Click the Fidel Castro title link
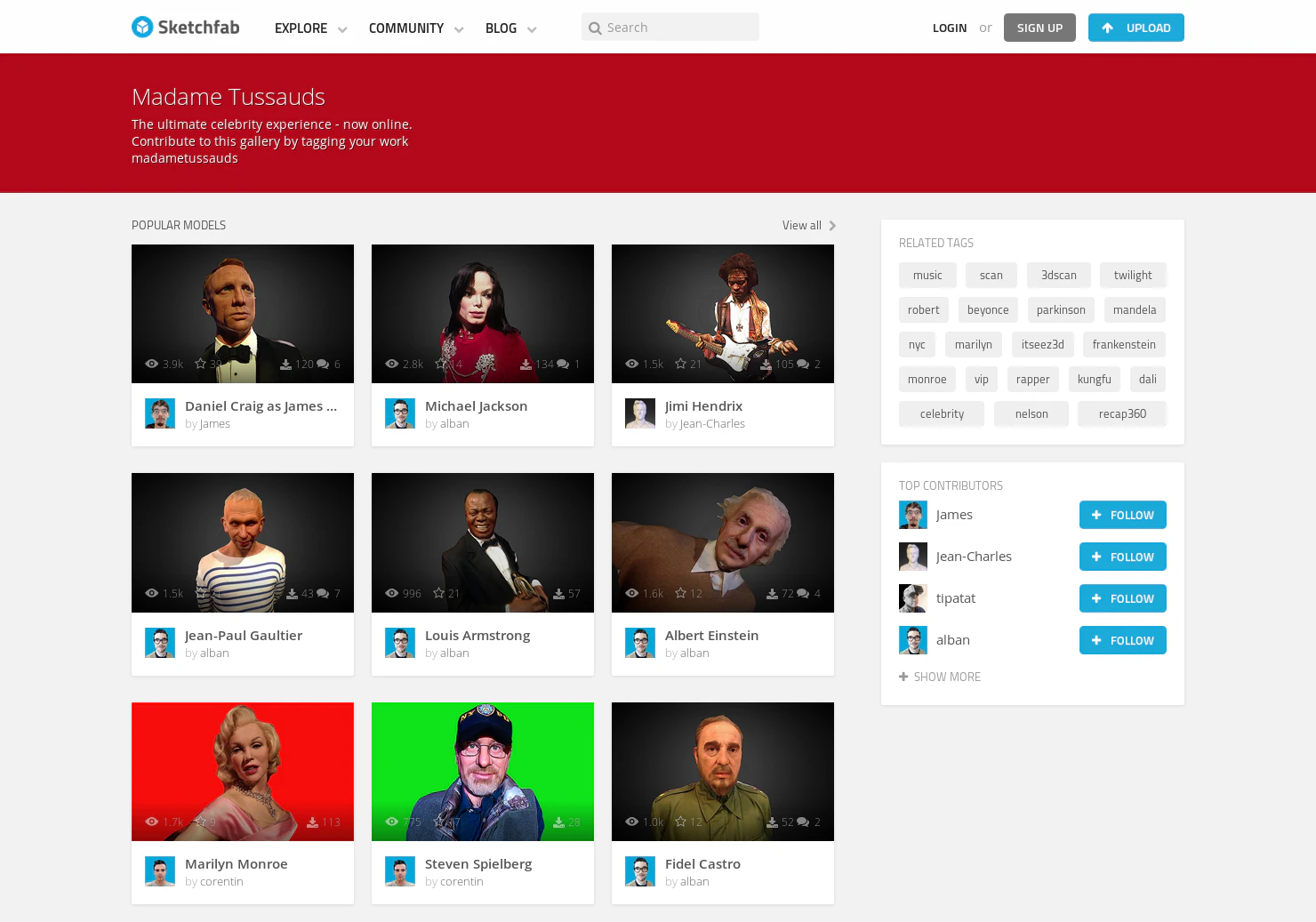 pos(702,864)
